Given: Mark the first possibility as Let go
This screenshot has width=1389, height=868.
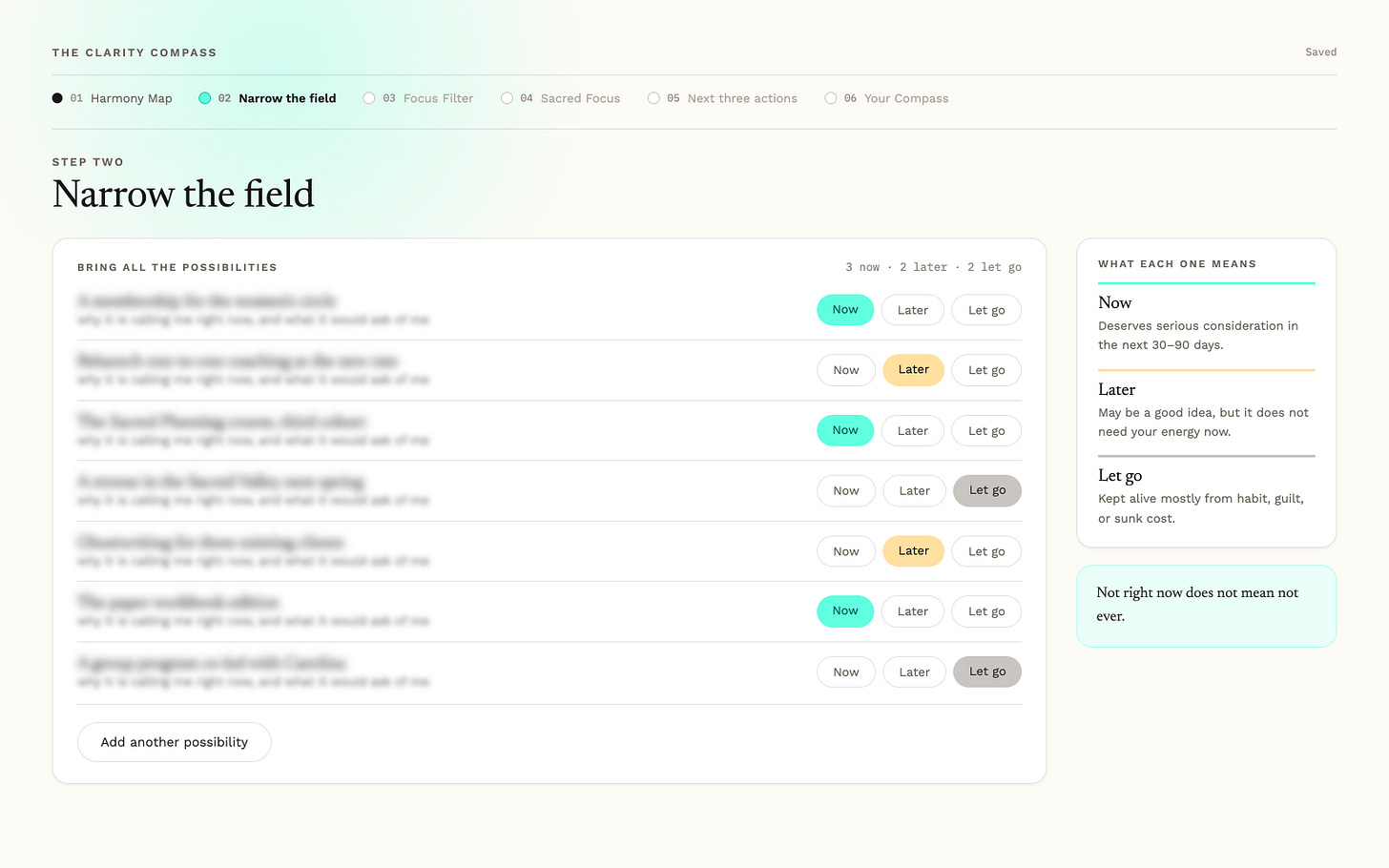Looking at the screenshot, I should coord(986,310).
